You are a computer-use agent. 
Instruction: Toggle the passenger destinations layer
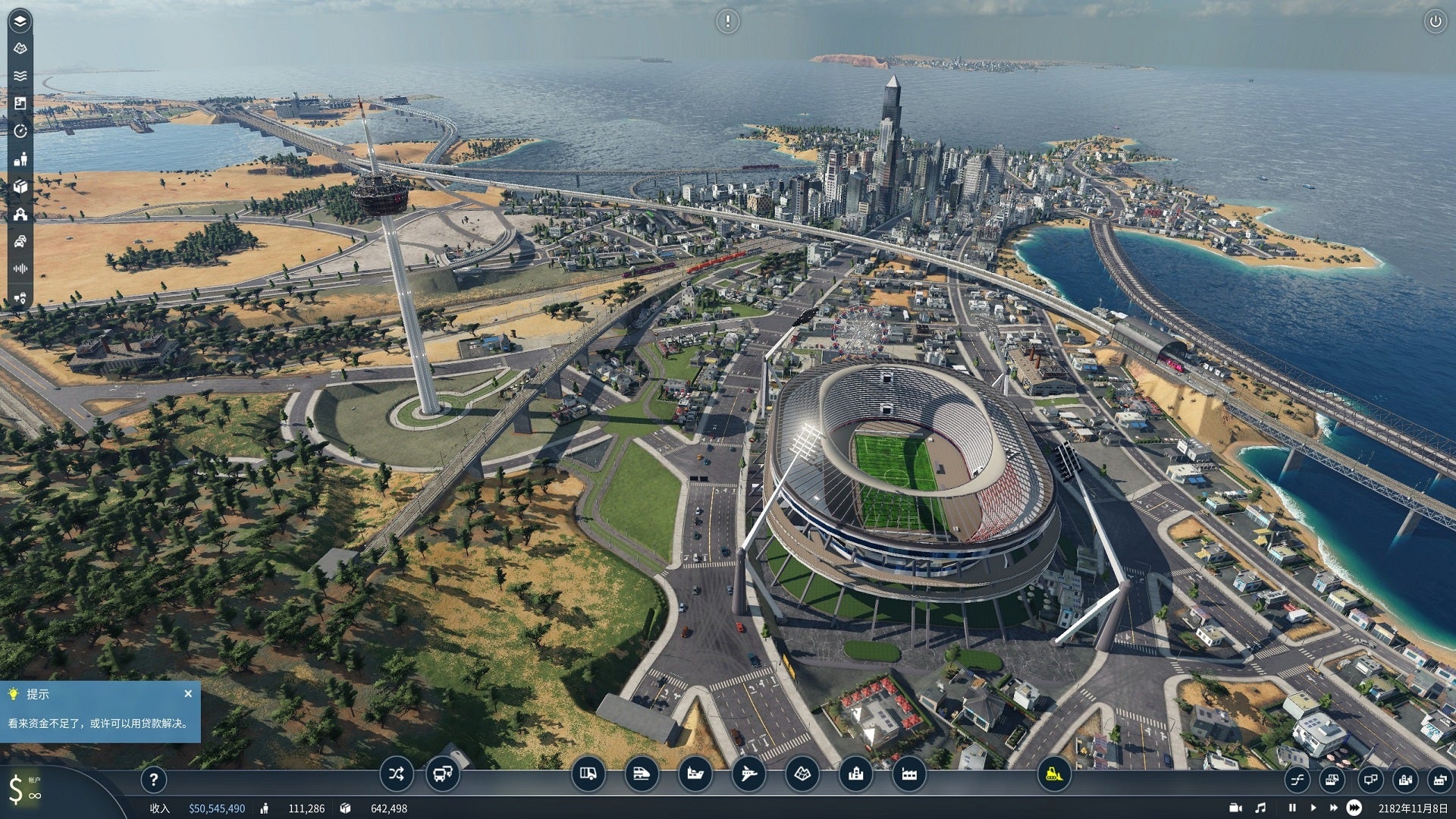click(x=20, y=158)
